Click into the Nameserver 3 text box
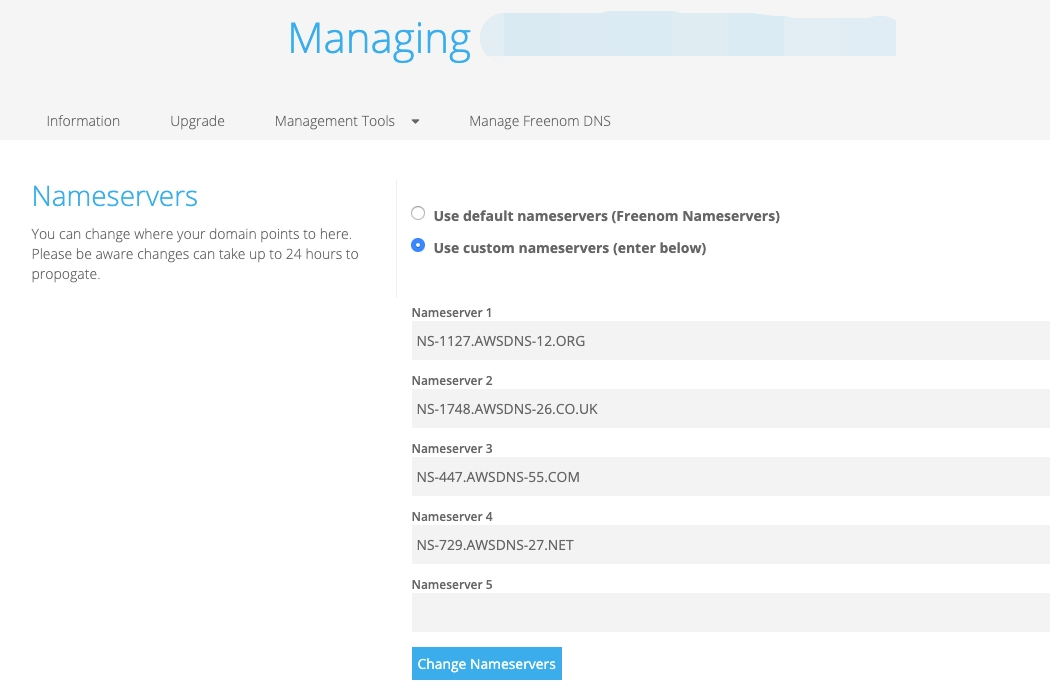The height and width of the screenshot is (690, 1050). click(x=730, y=477)
